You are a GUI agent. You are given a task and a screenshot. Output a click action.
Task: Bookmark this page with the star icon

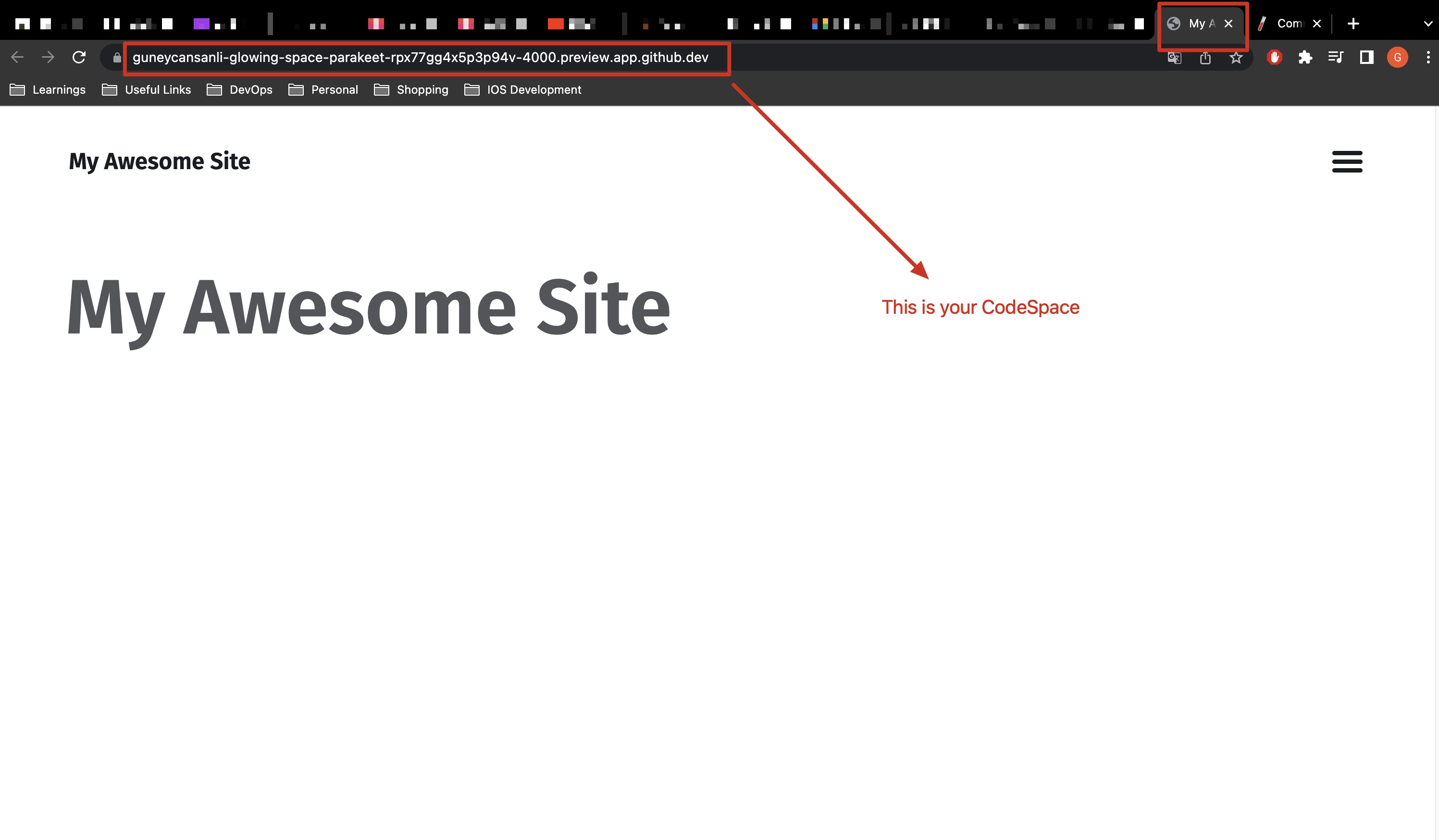[x=1236, y=58]
